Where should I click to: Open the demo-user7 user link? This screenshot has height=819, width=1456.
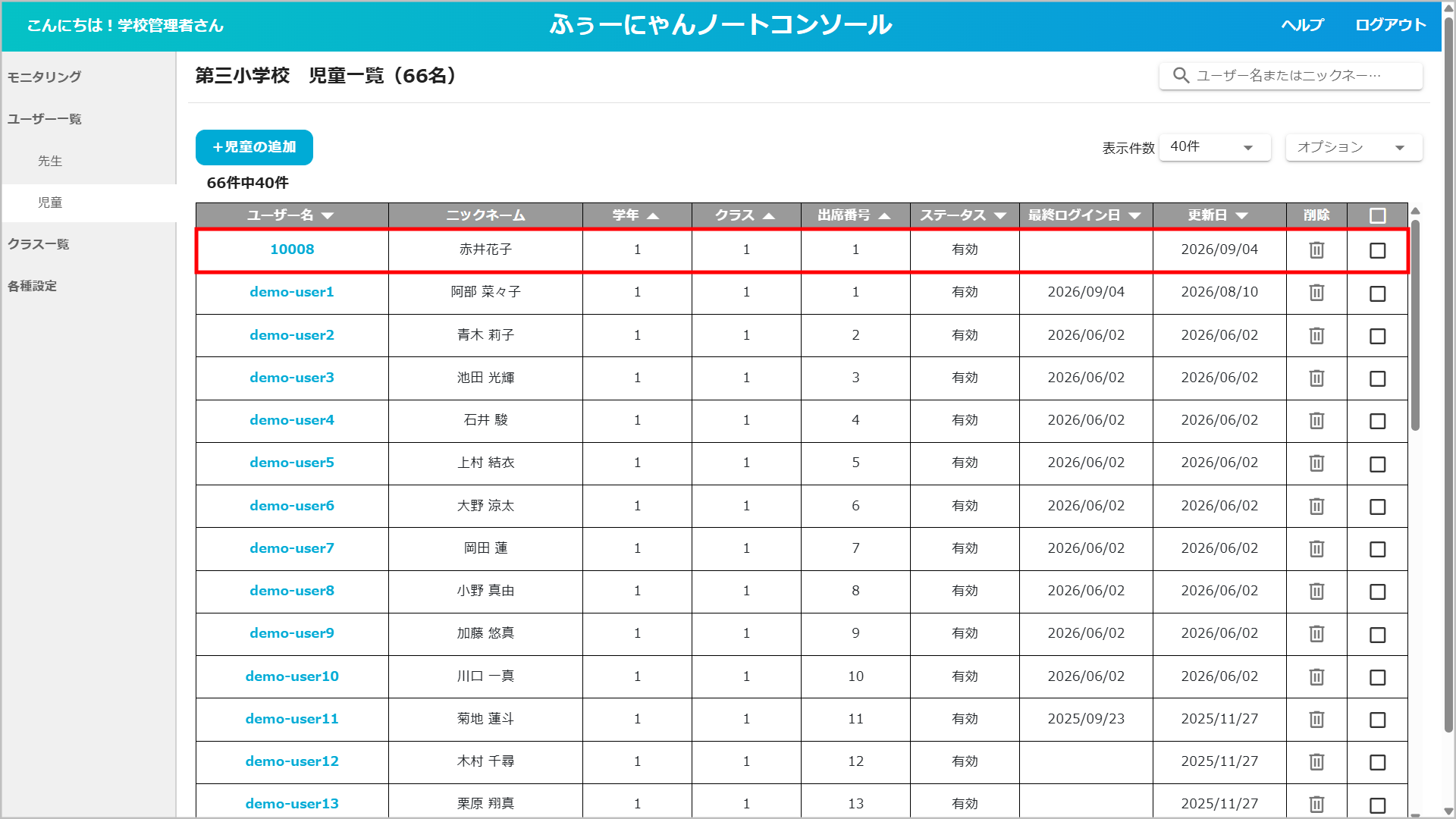(x=292, y=548)
